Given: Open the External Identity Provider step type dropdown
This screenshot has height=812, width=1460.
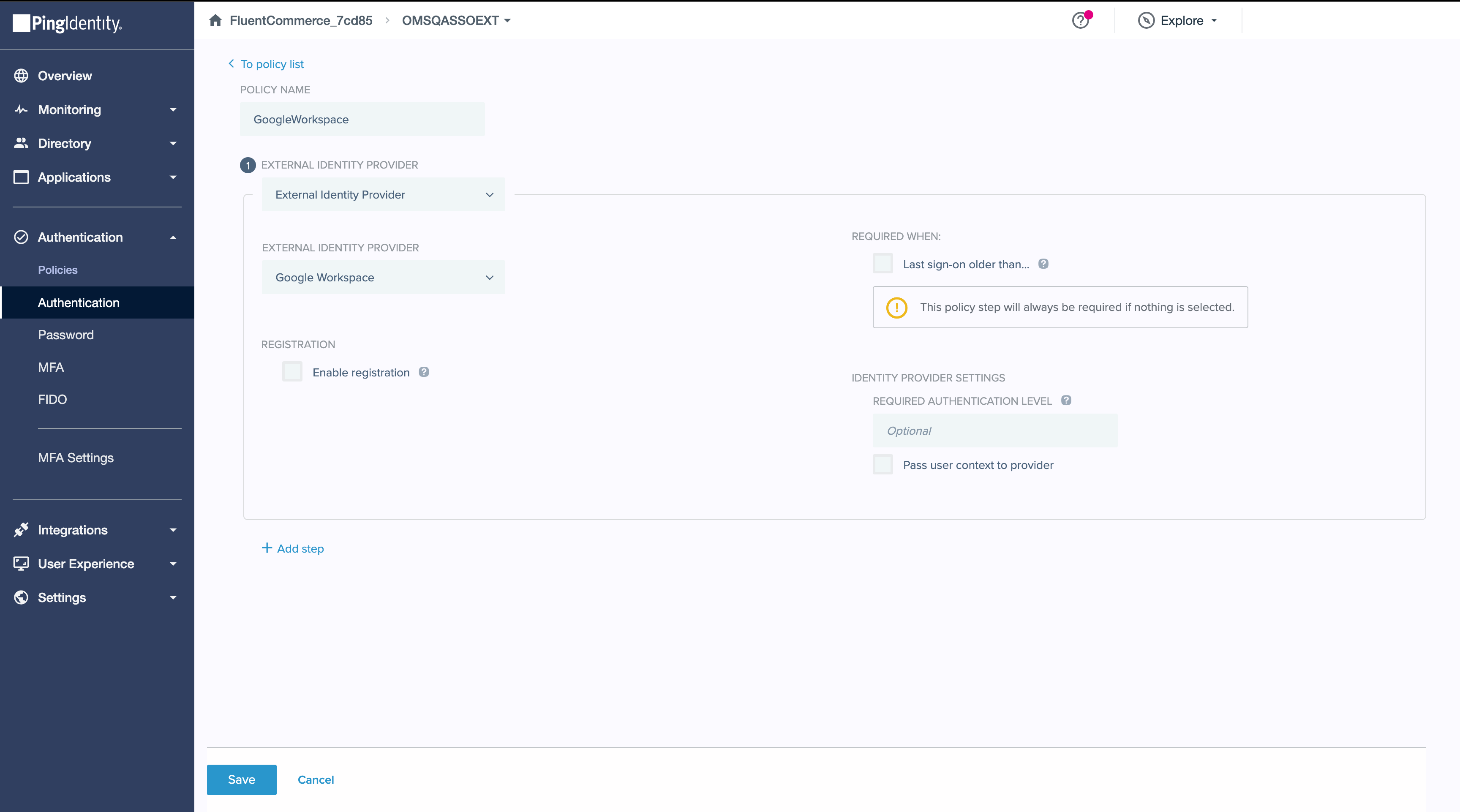Looking at the screenshot, I should (x=383, y=194).
